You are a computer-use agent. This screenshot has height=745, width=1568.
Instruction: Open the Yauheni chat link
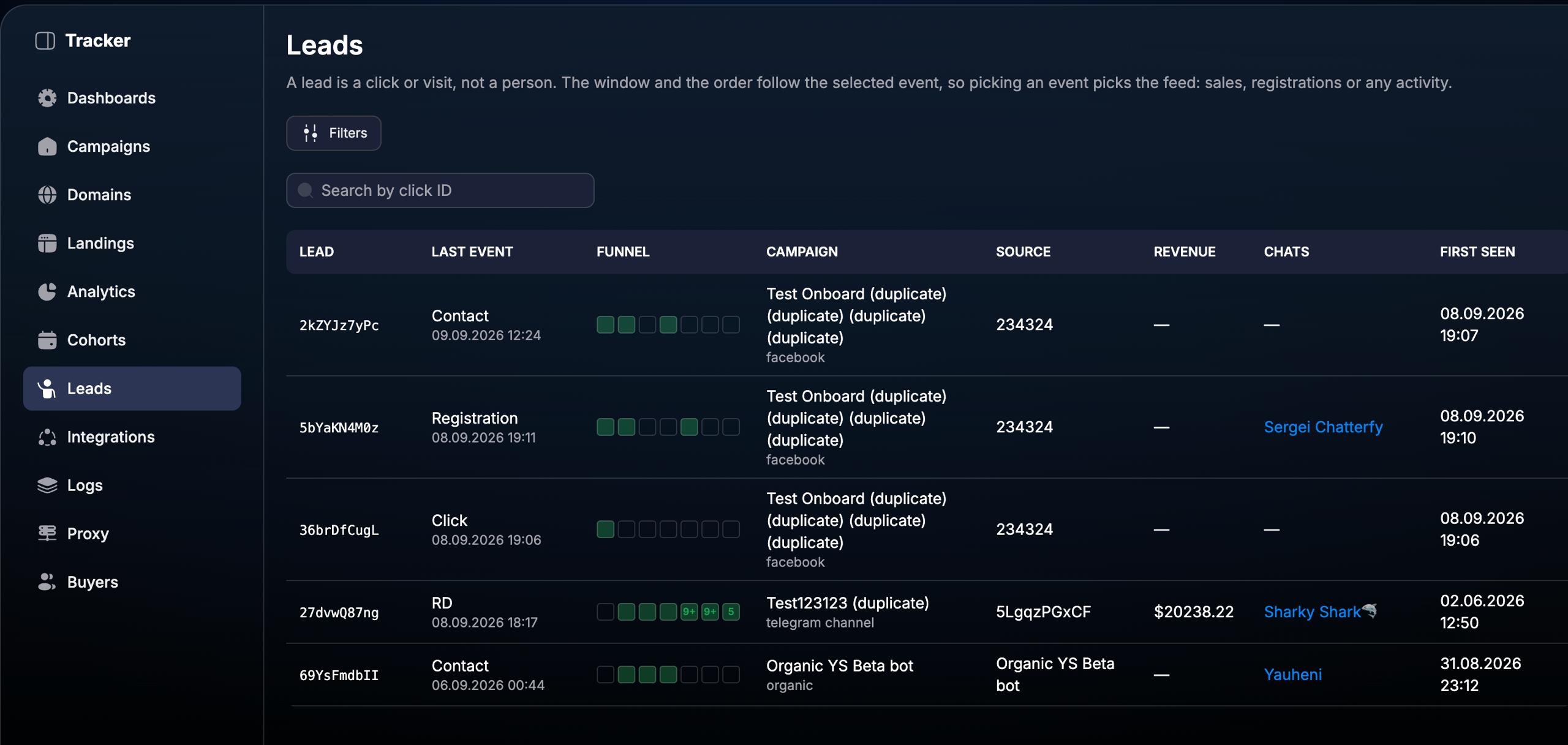1292,675
